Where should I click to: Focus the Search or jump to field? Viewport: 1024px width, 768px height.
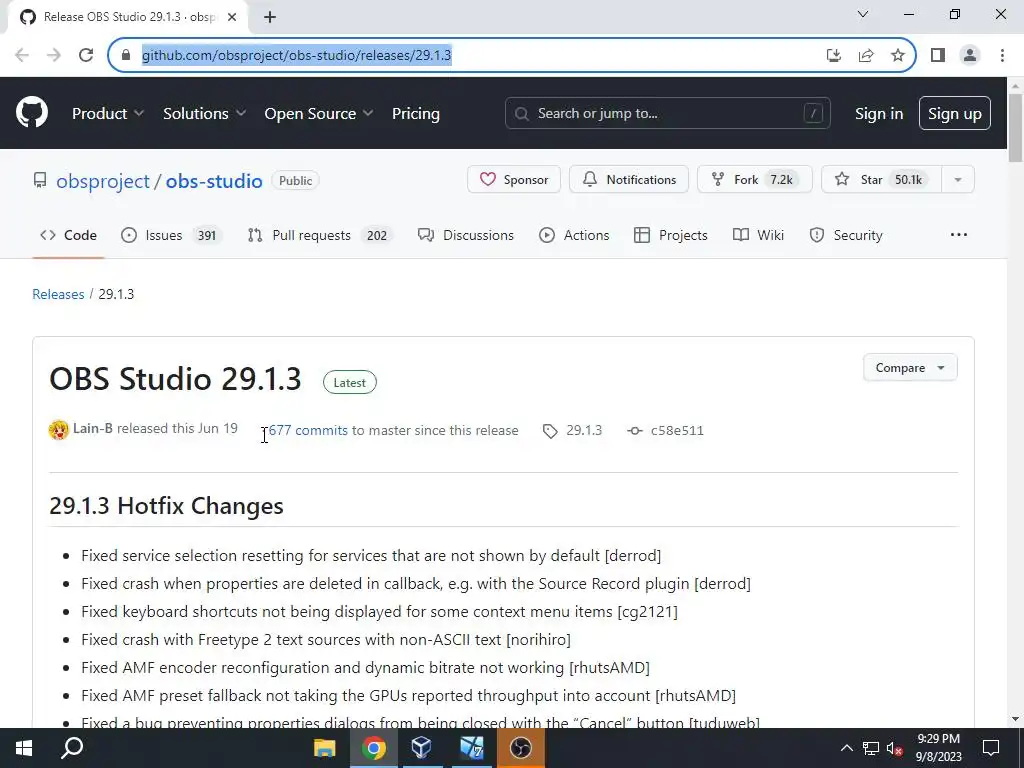667,113
